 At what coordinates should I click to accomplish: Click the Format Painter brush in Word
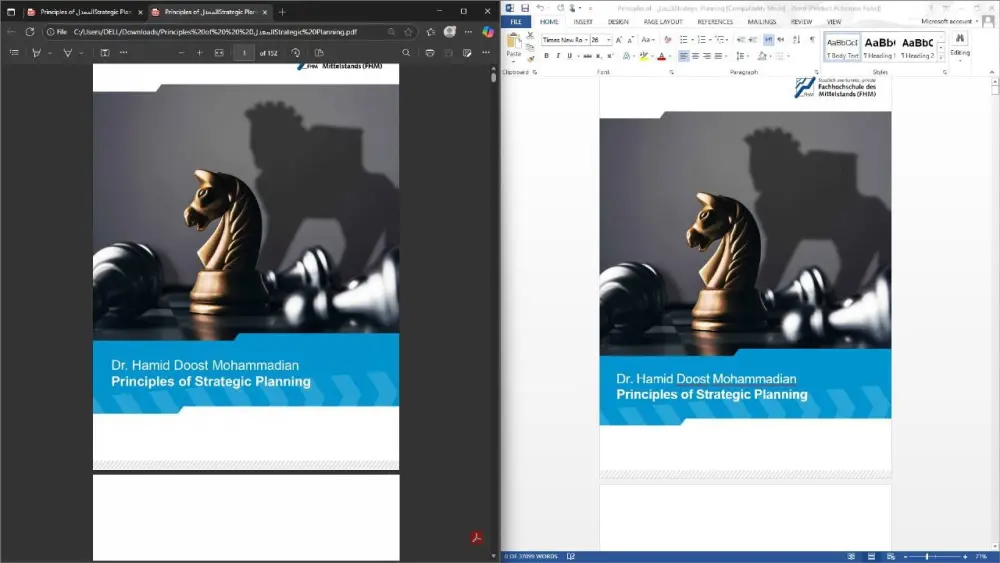click(x=530, y=58)
